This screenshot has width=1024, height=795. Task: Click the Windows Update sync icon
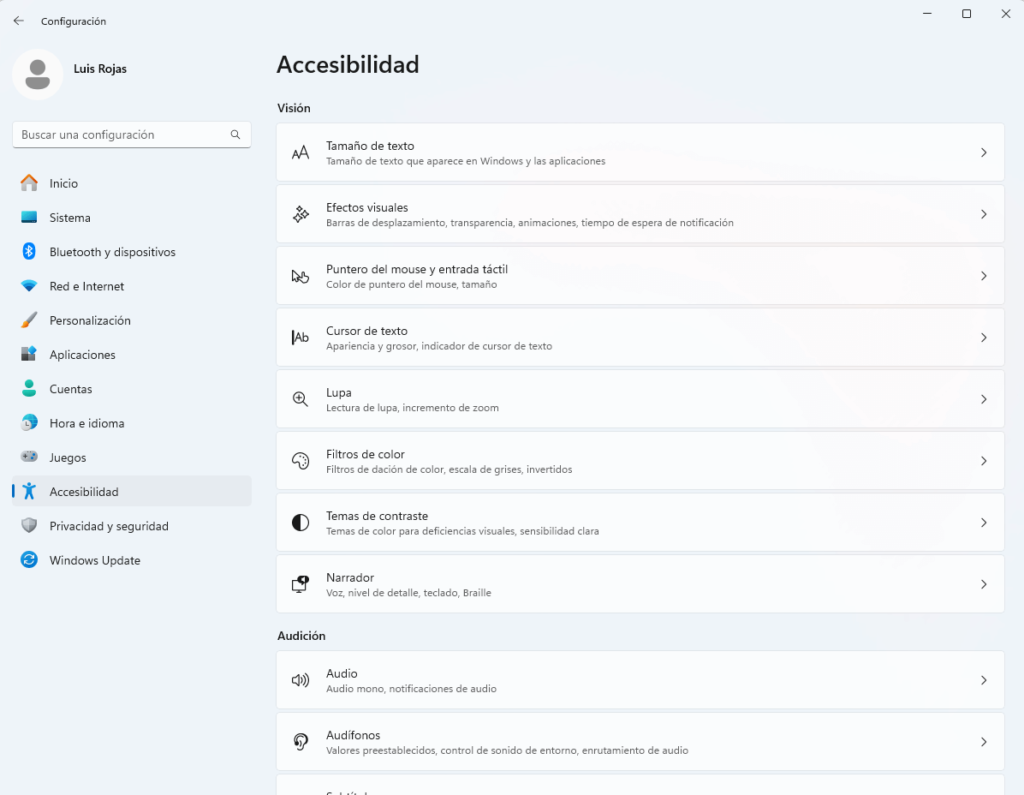(29, 560)
